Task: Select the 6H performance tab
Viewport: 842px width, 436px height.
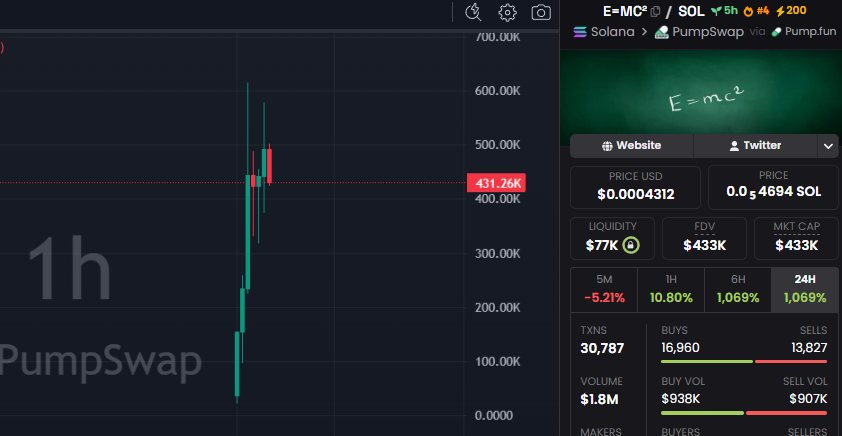Action: (737, 288)
